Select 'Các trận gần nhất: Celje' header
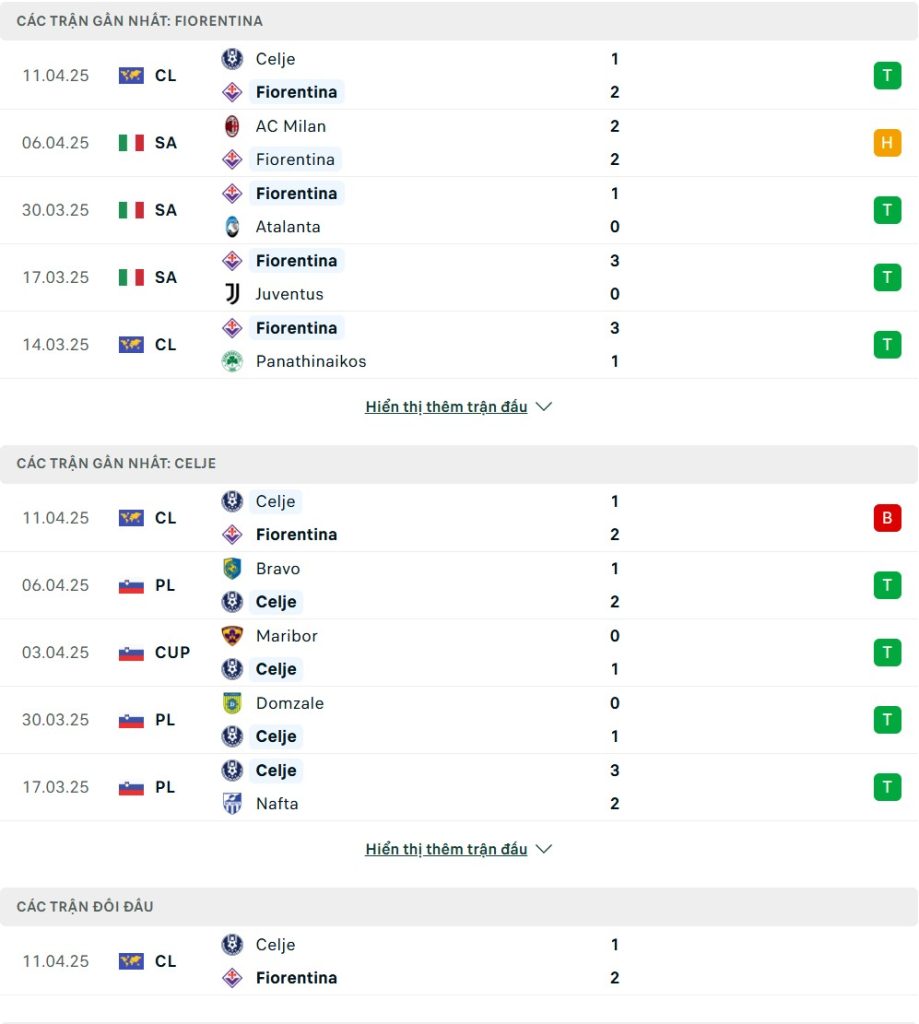This screenshot has height=1024, width=919. (459, 464)
